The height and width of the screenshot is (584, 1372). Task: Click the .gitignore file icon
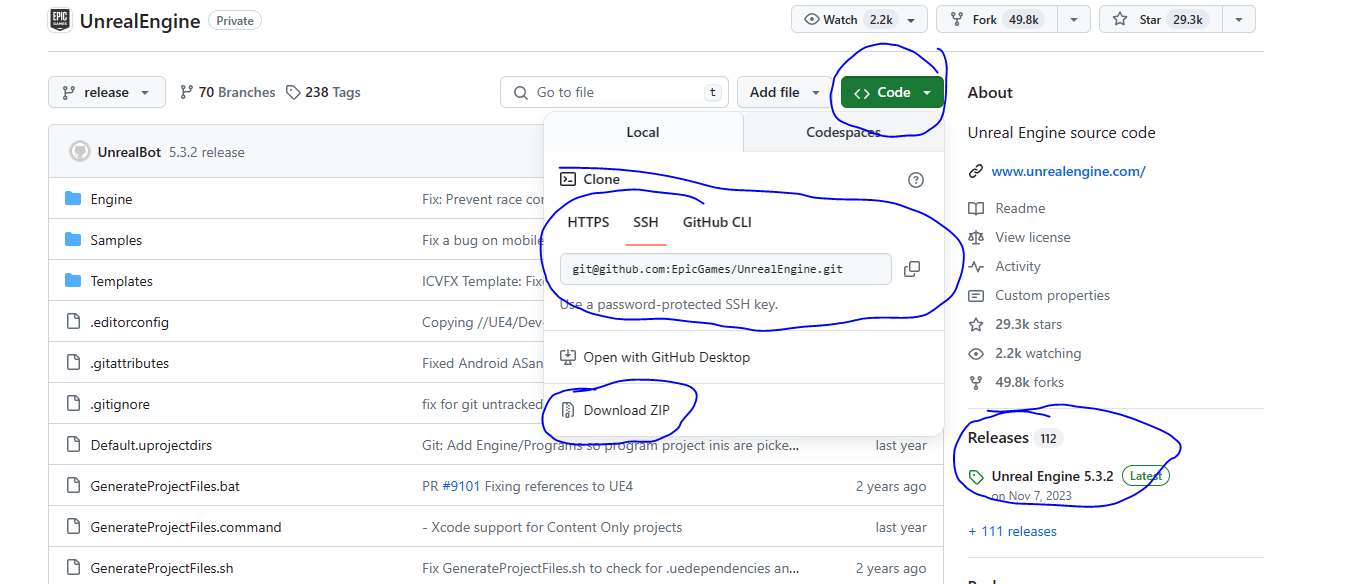(x=72, y=404)
